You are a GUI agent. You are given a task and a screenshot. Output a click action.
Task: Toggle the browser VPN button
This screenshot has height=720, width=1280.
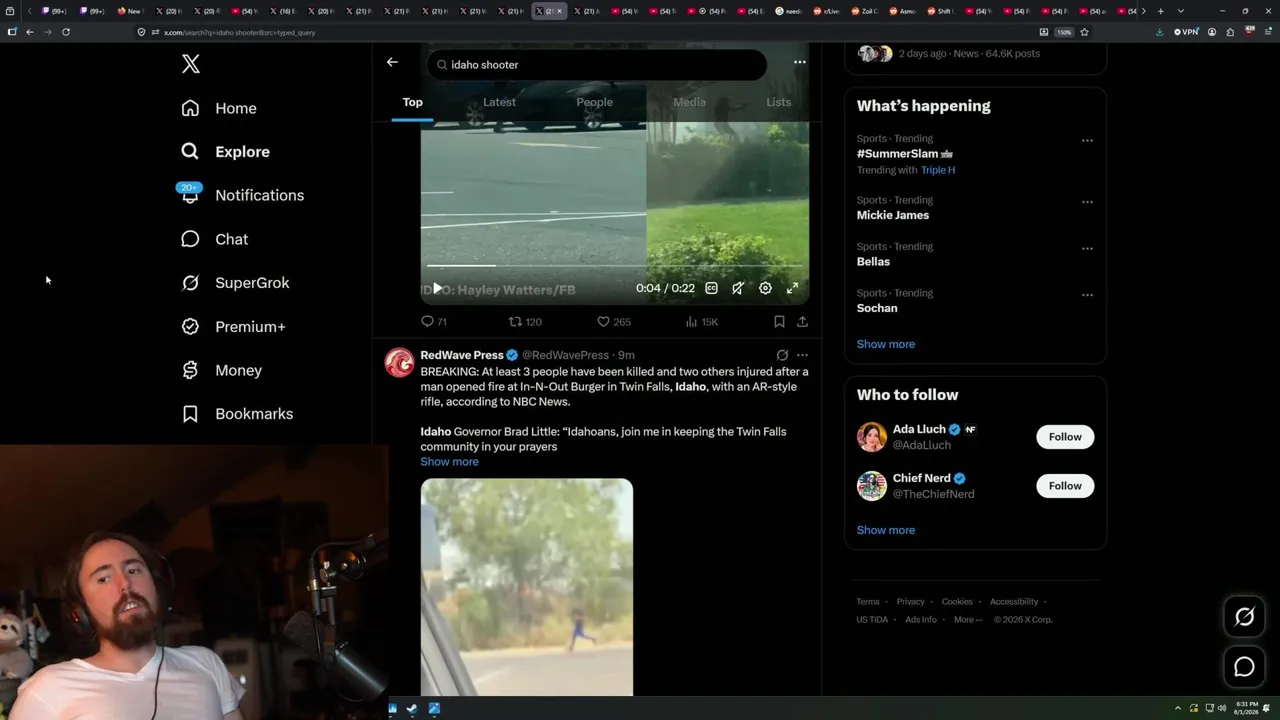[1186, 32]
